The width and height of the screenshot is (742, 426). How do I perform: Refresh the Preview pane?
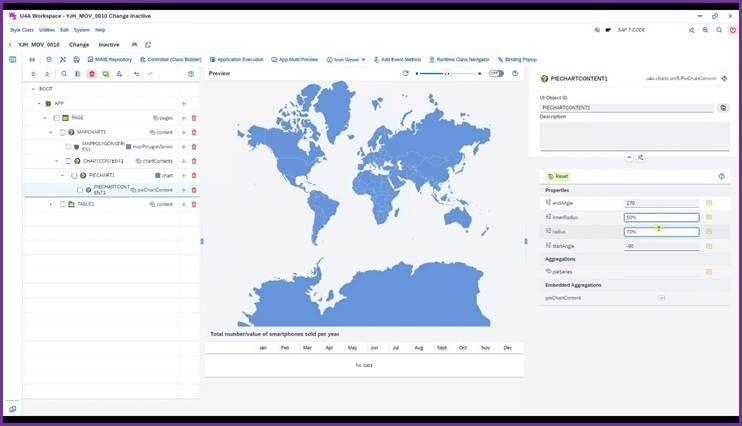(x=405, y=73)
